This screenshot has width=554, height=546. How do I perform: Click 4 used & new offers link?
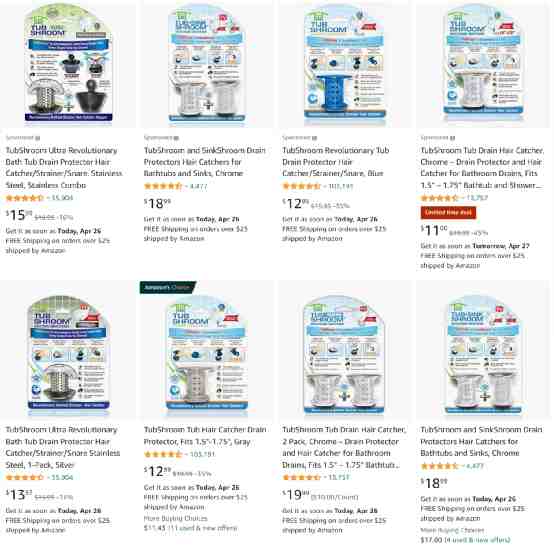coord(477,540)
